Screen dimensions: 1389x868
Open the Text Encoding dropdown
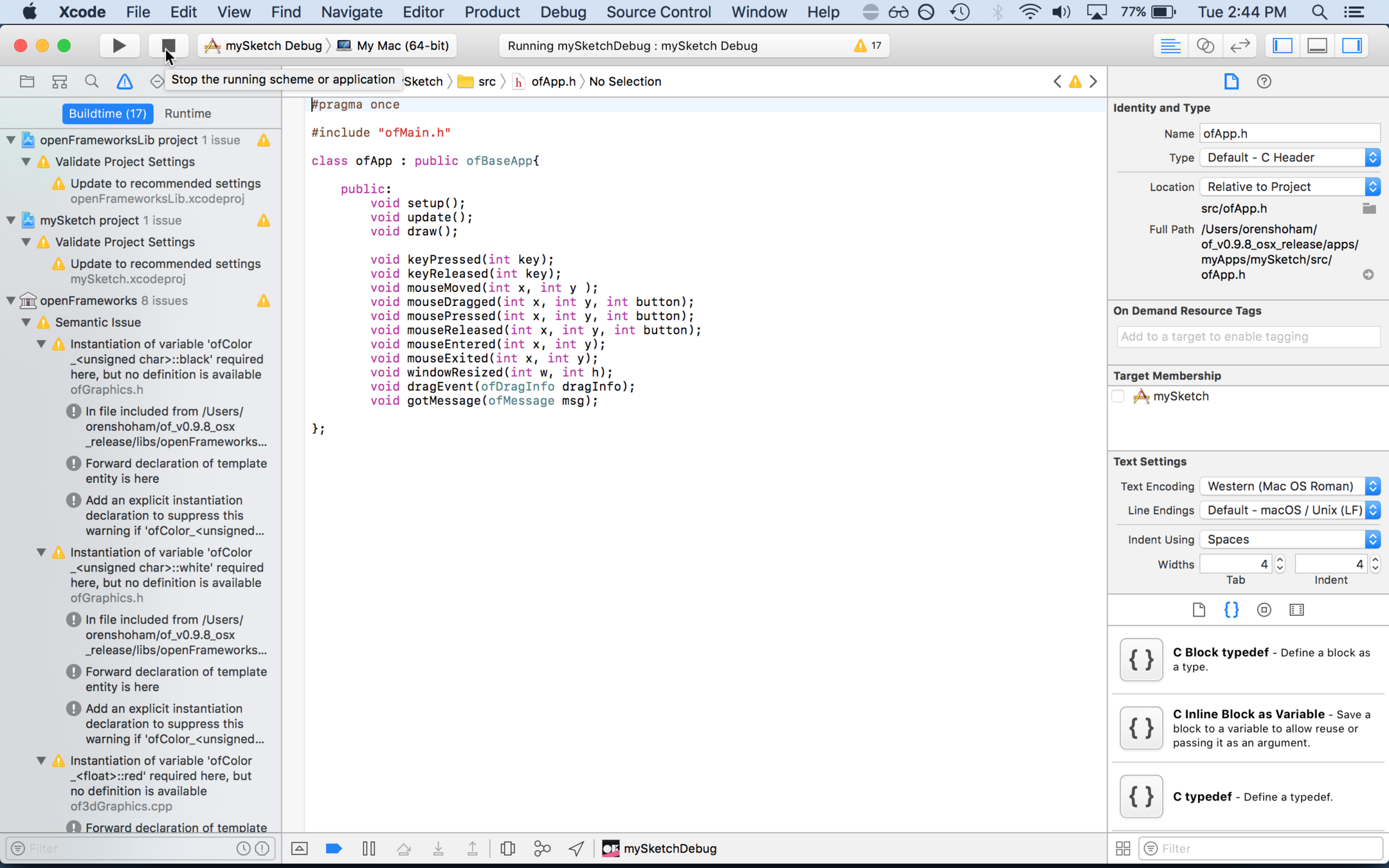(x=1289, y=487)
